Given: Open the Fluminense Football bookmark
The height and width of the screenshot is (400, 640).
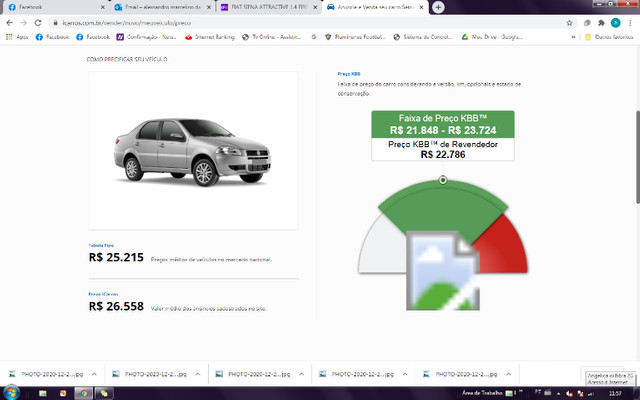Looking at the screenshot, I should click(x=355, y=37).
